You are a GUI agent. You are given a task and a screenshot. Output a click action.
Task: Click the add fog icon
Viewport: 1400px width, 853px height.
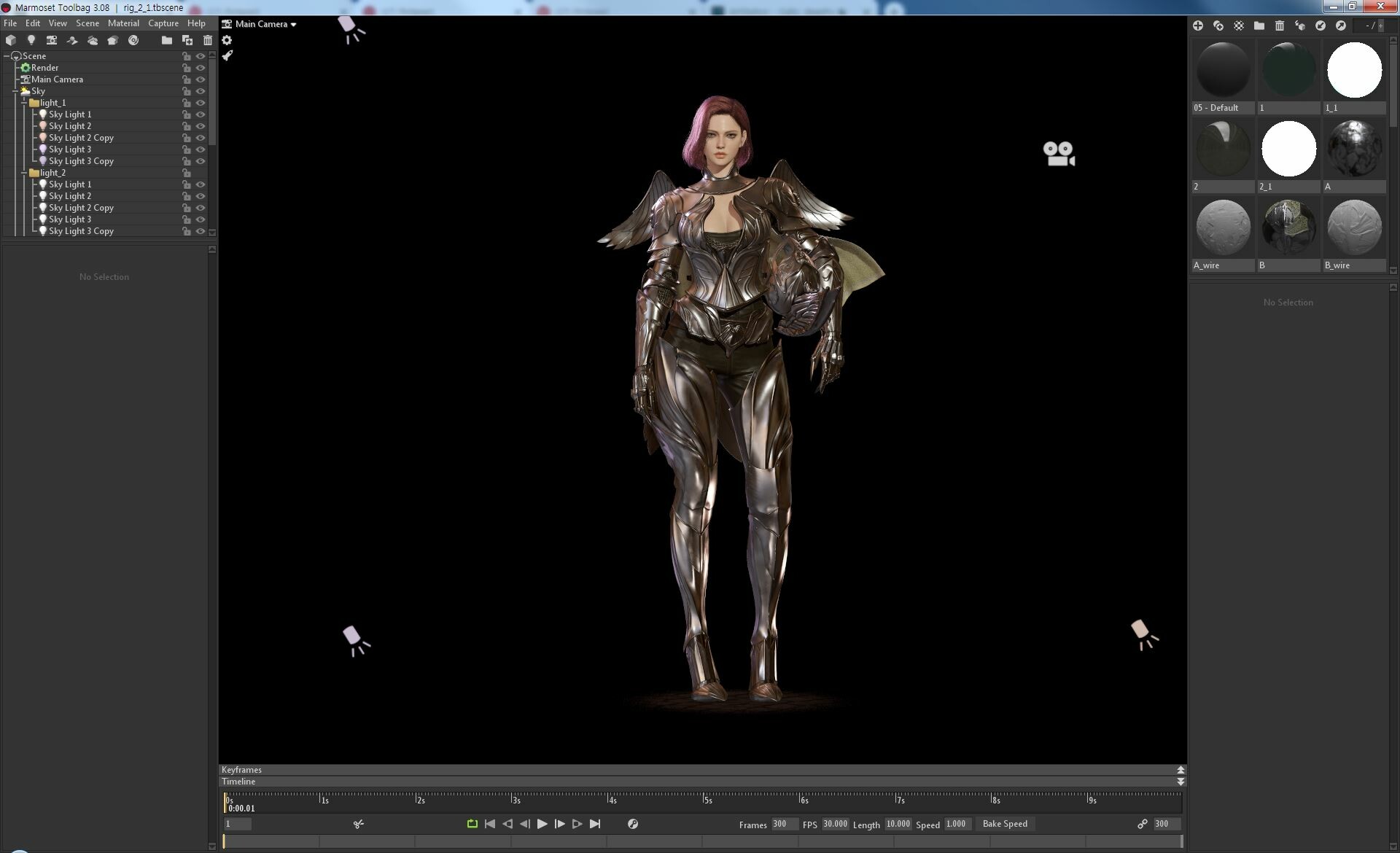[92, 40]
